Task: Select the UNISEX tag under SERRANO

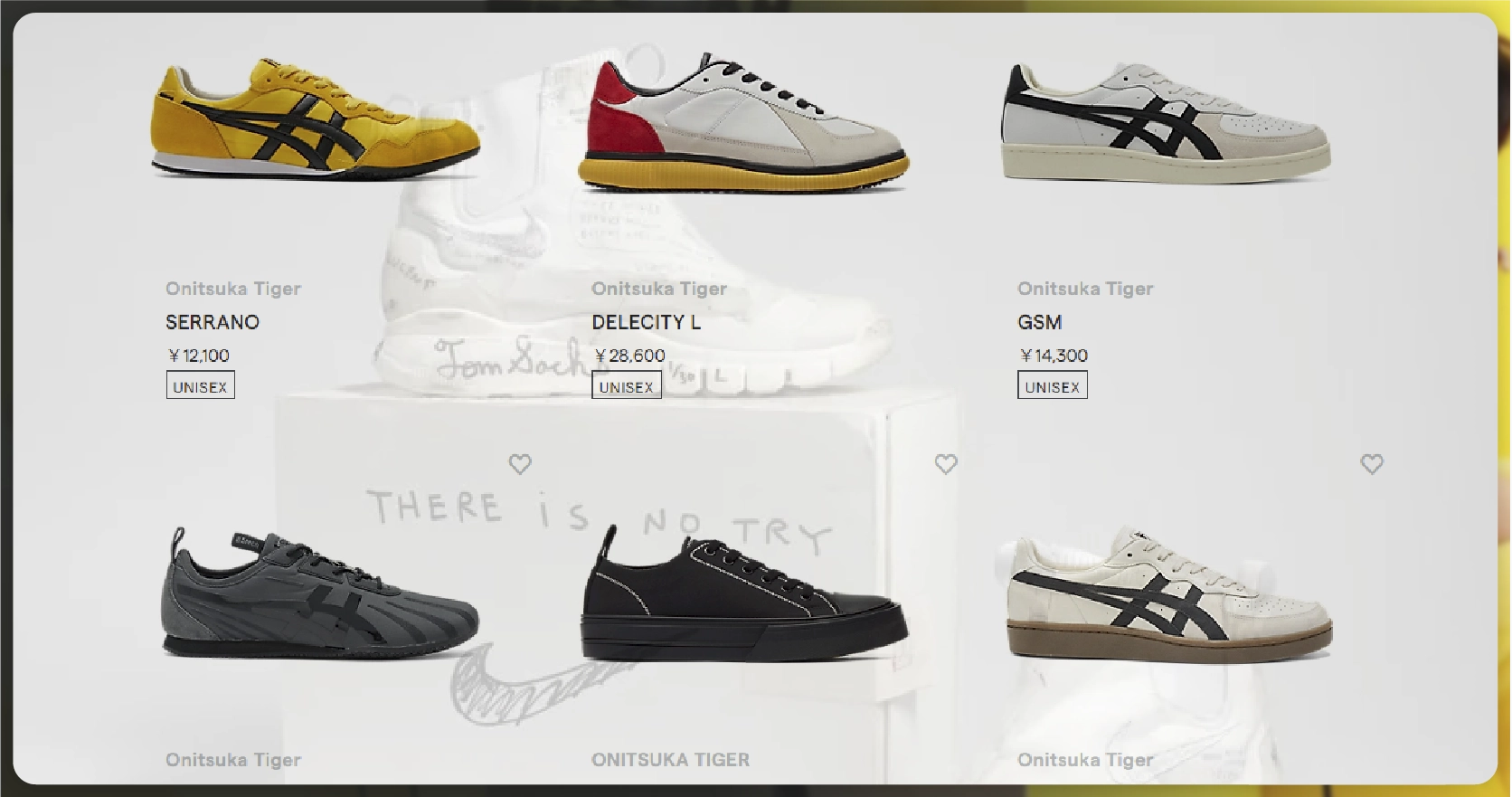Action: (x=200, y=385)
